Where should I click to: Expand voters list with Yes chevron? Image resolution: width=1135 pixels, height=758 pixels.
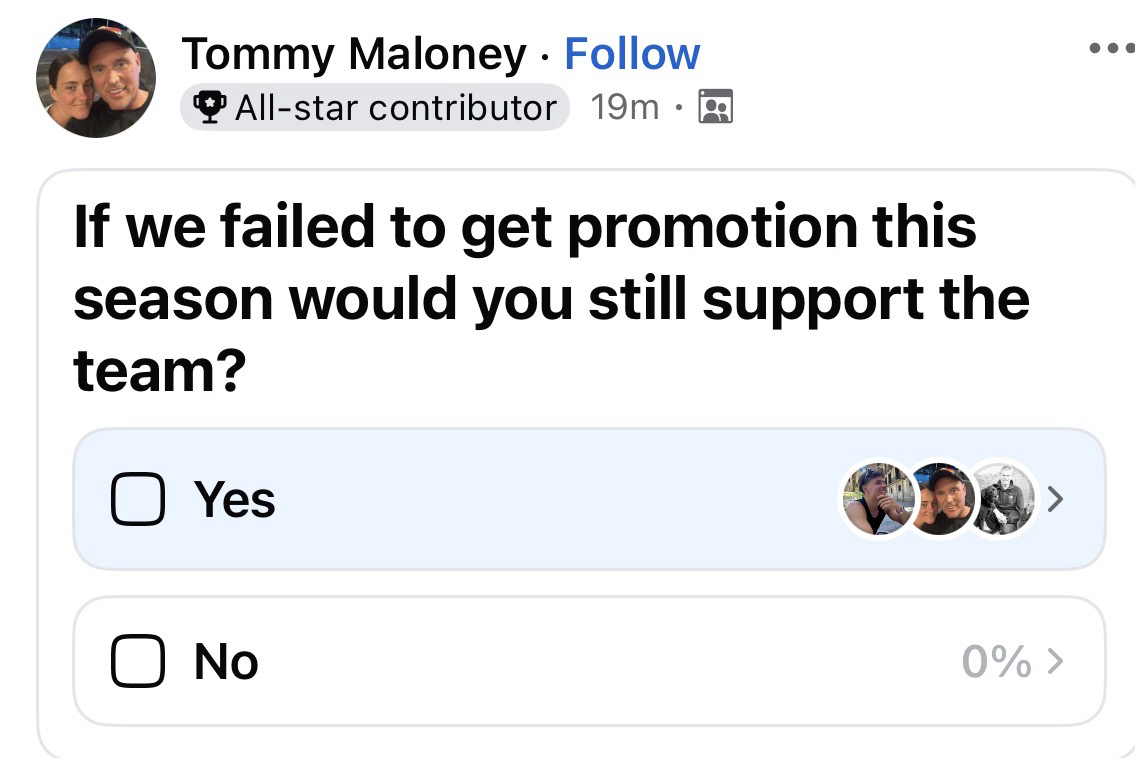tap(1054, 499)
